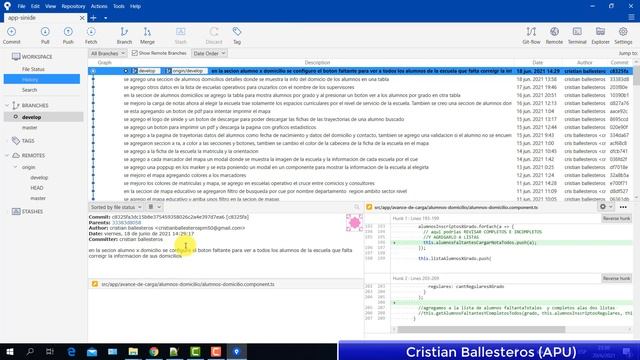Viewport: 640px width, 360px height.
Task: Open Mail from the taskbar
Action: tap(92, 351)
